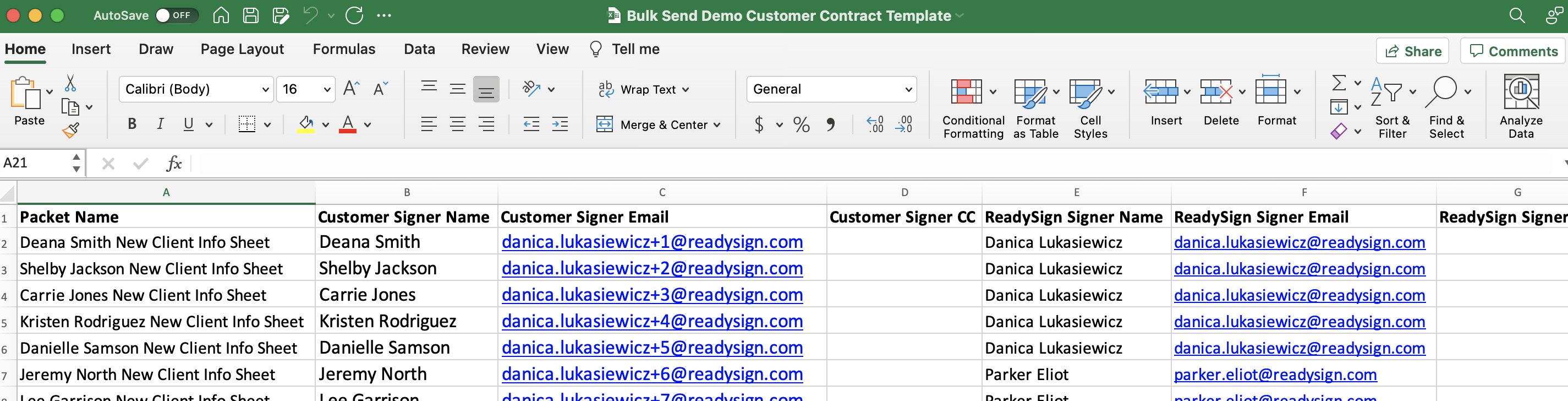Toggle Bold formatting

(132, 124)
